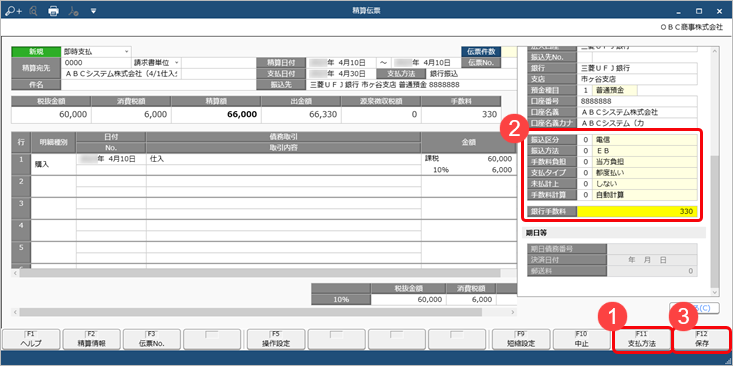The image size is (733, 366).
Task: Click the 未払計上 field しない
Action: click(644, 184)
